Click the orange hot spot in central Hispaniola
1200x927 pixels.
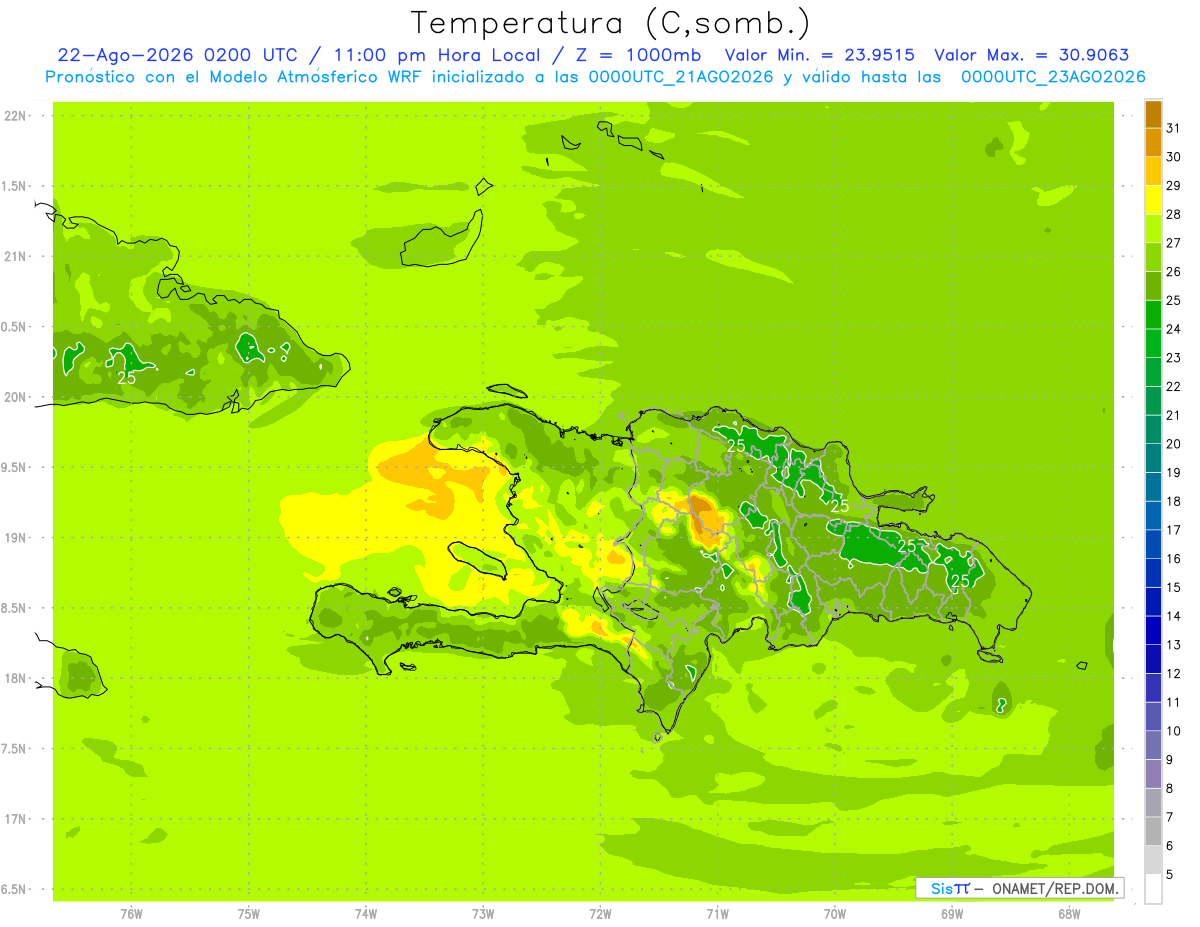(706, 519)
